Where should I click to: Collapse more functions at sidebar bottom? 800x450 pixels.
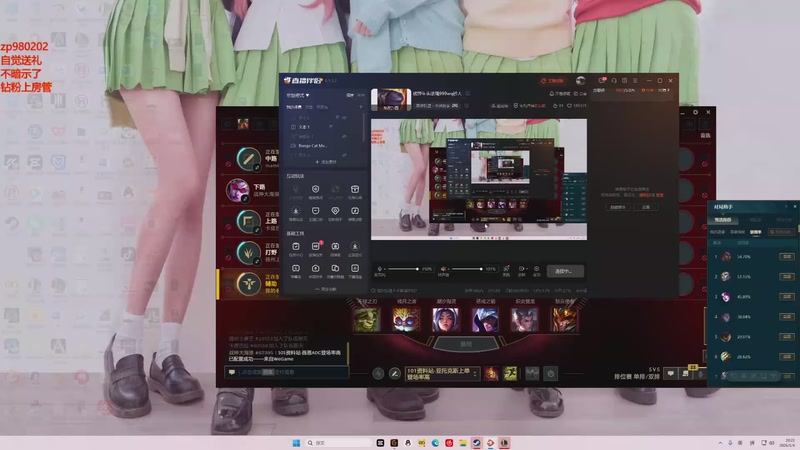pyautogui.click(x=326, y=289)
